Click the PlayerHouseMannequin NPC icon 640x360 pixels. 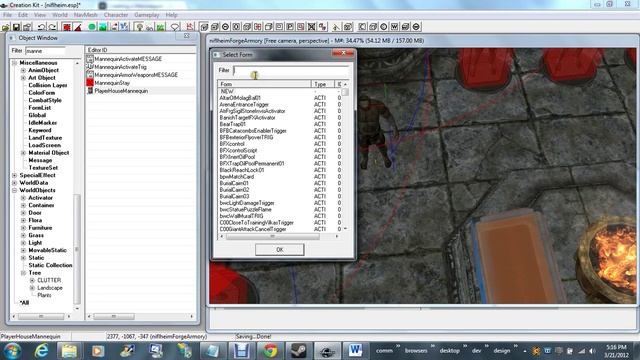click(90, 91)
